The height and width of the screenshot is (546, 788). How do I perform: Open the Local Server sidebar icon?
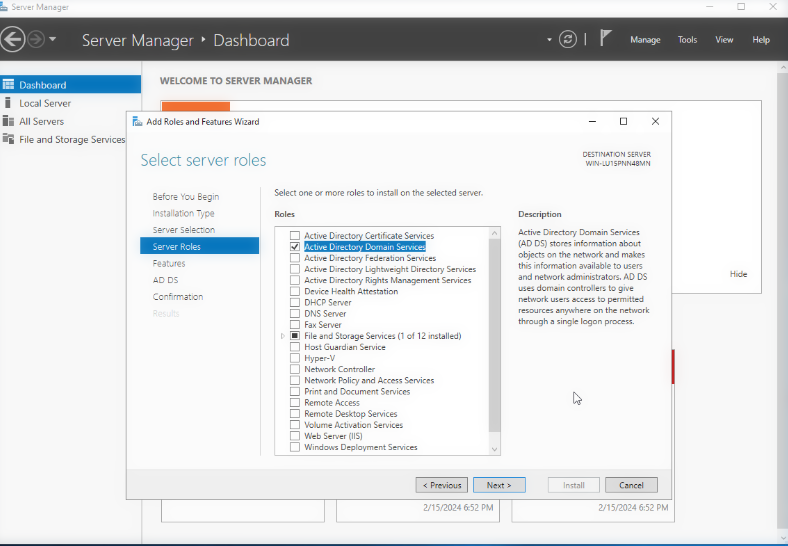click(x=8, y=103)
